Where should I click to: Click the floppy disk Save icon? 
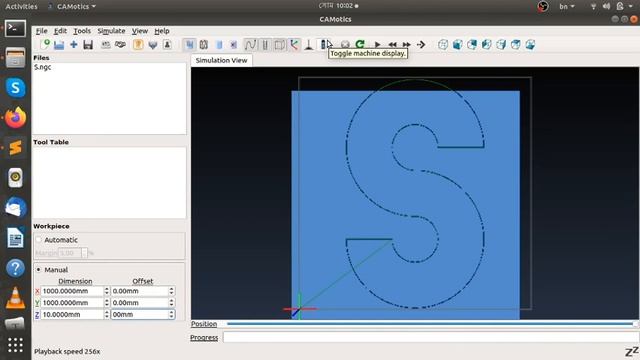[88, 45]
